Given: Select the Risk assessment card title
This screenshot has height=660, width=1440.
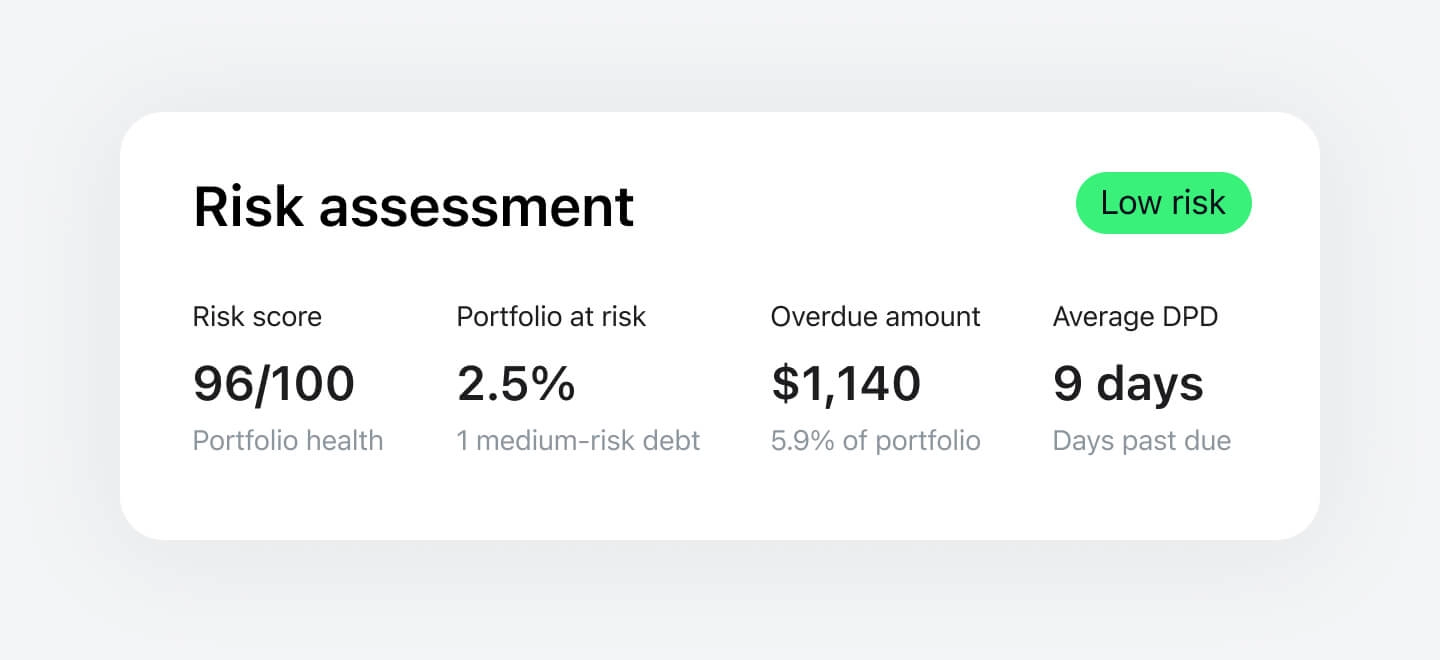Looking at the screenshot, I should [x=413, y=206].
